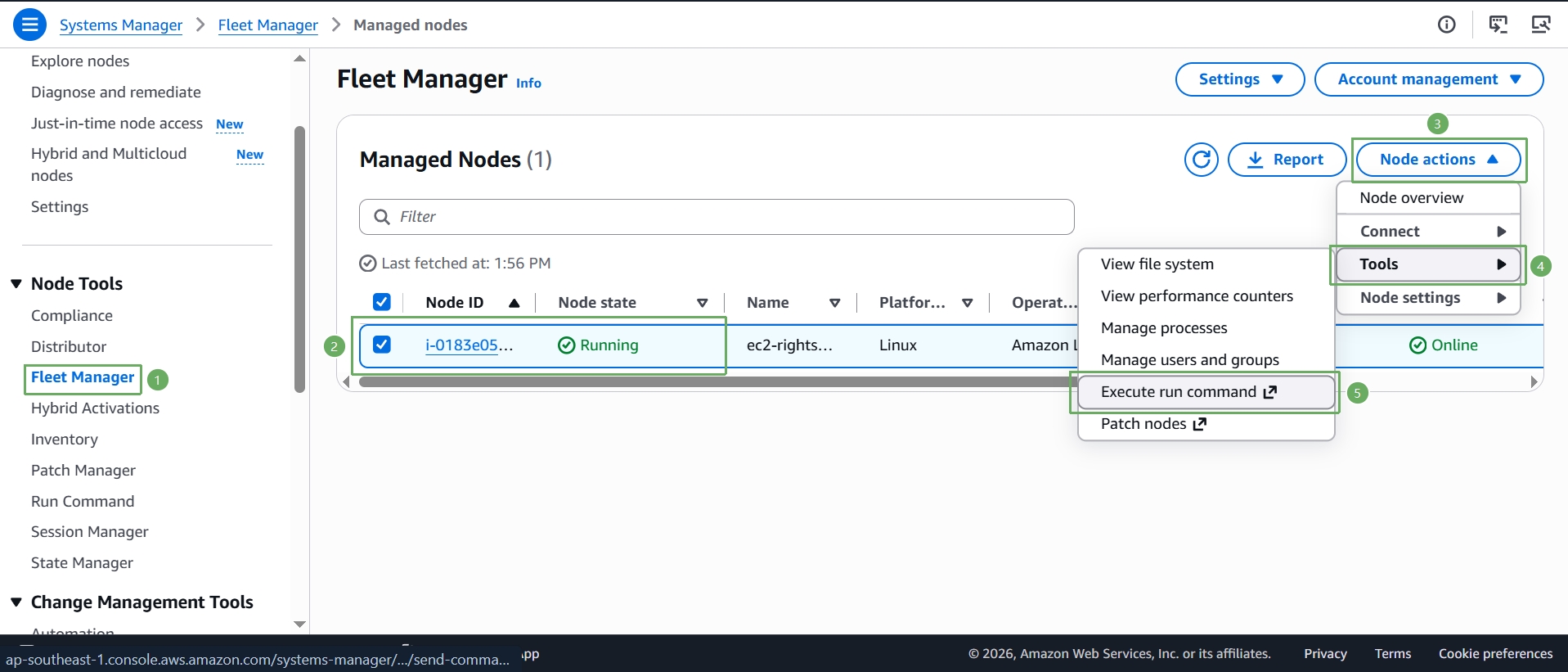Image resolution: width=1568 pixels, height=672 pixels.
Task: Open the hamburger navigation menu icon
Action: pos(29,25)
